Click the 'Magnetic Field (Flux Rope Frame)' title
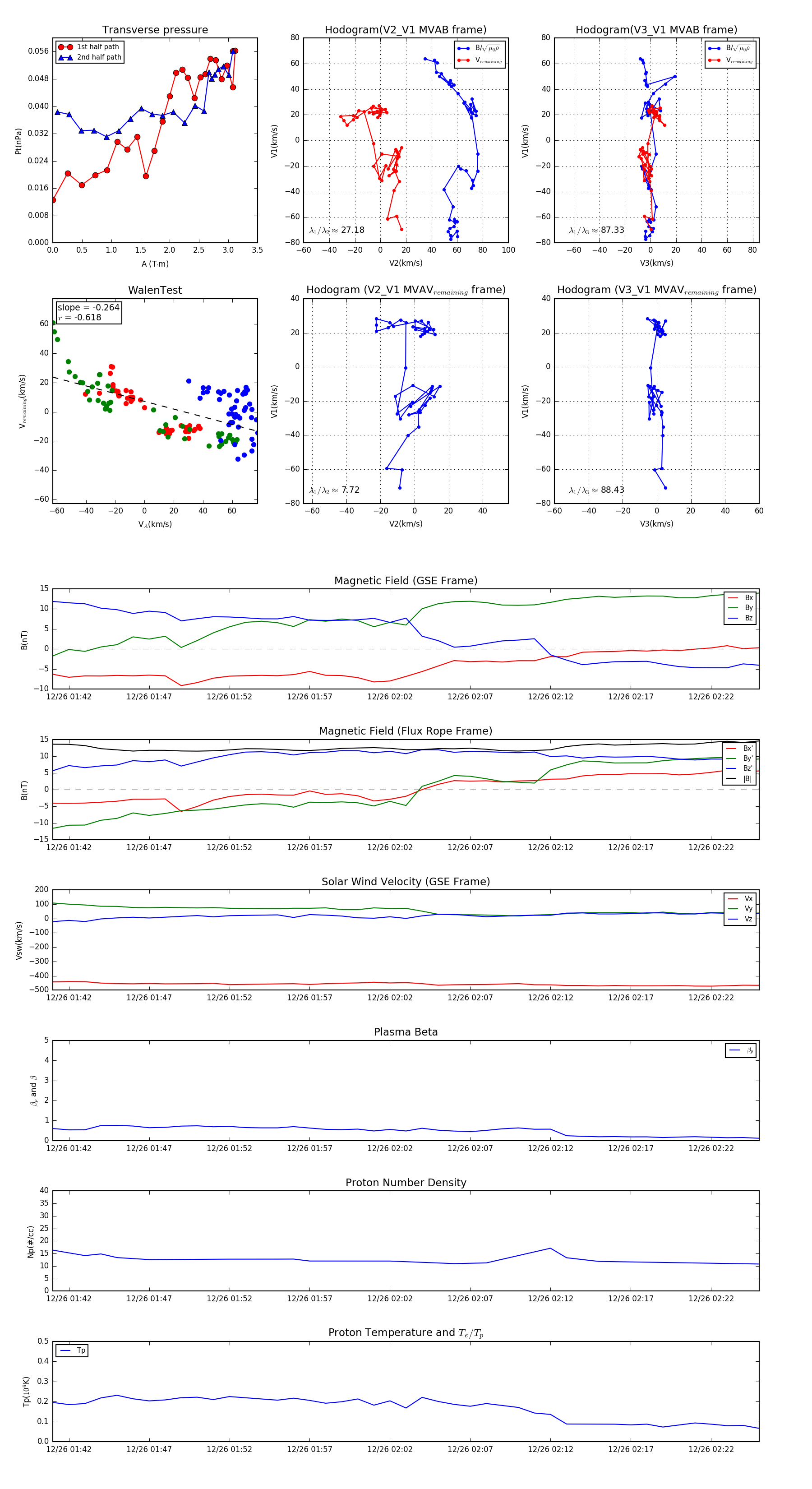 [406, 731]
